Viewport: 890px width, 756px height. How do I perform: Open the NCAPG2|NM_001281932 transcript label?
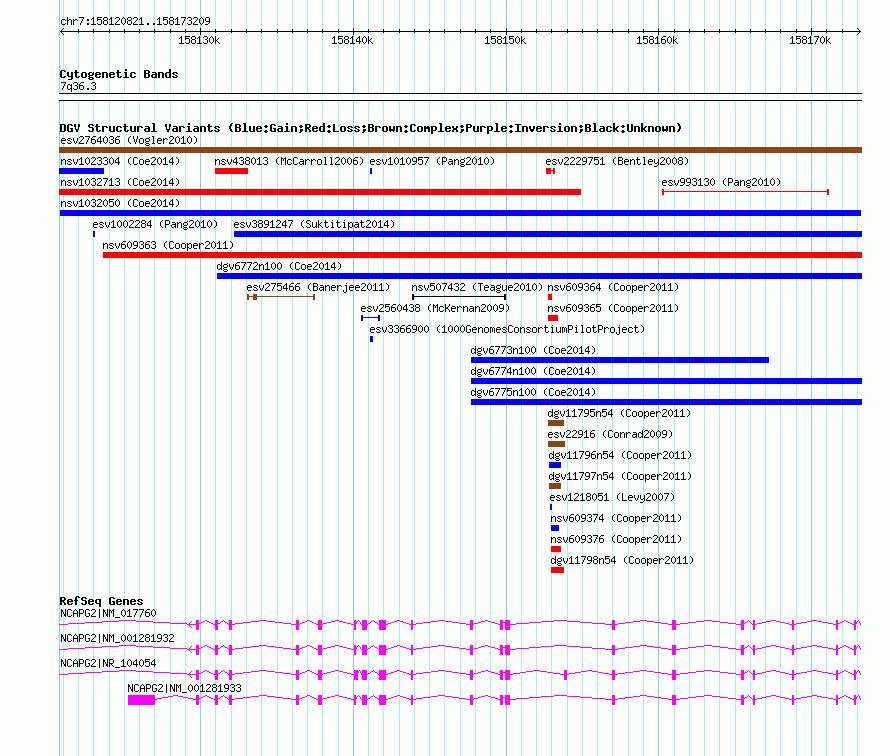(x=117, y=639)
